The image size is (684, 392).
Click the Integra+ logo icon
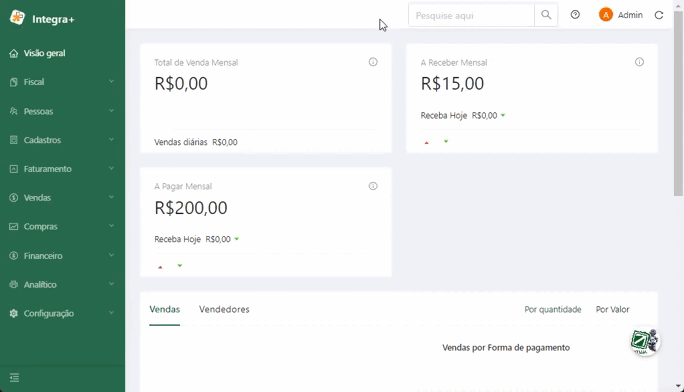point(17,18)
